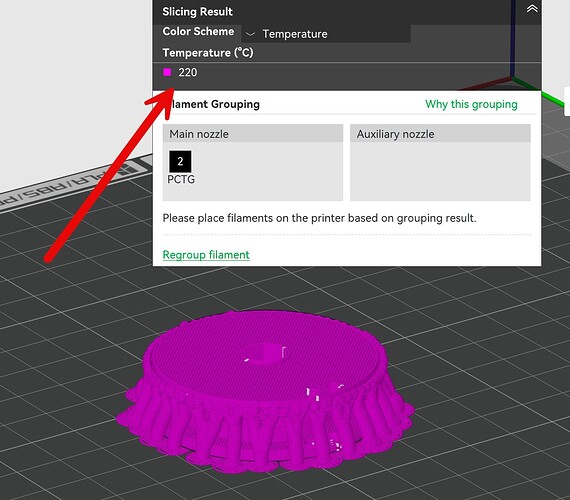Click the place filaments instruction text
The image size is (570, 500).
point(319,218)
